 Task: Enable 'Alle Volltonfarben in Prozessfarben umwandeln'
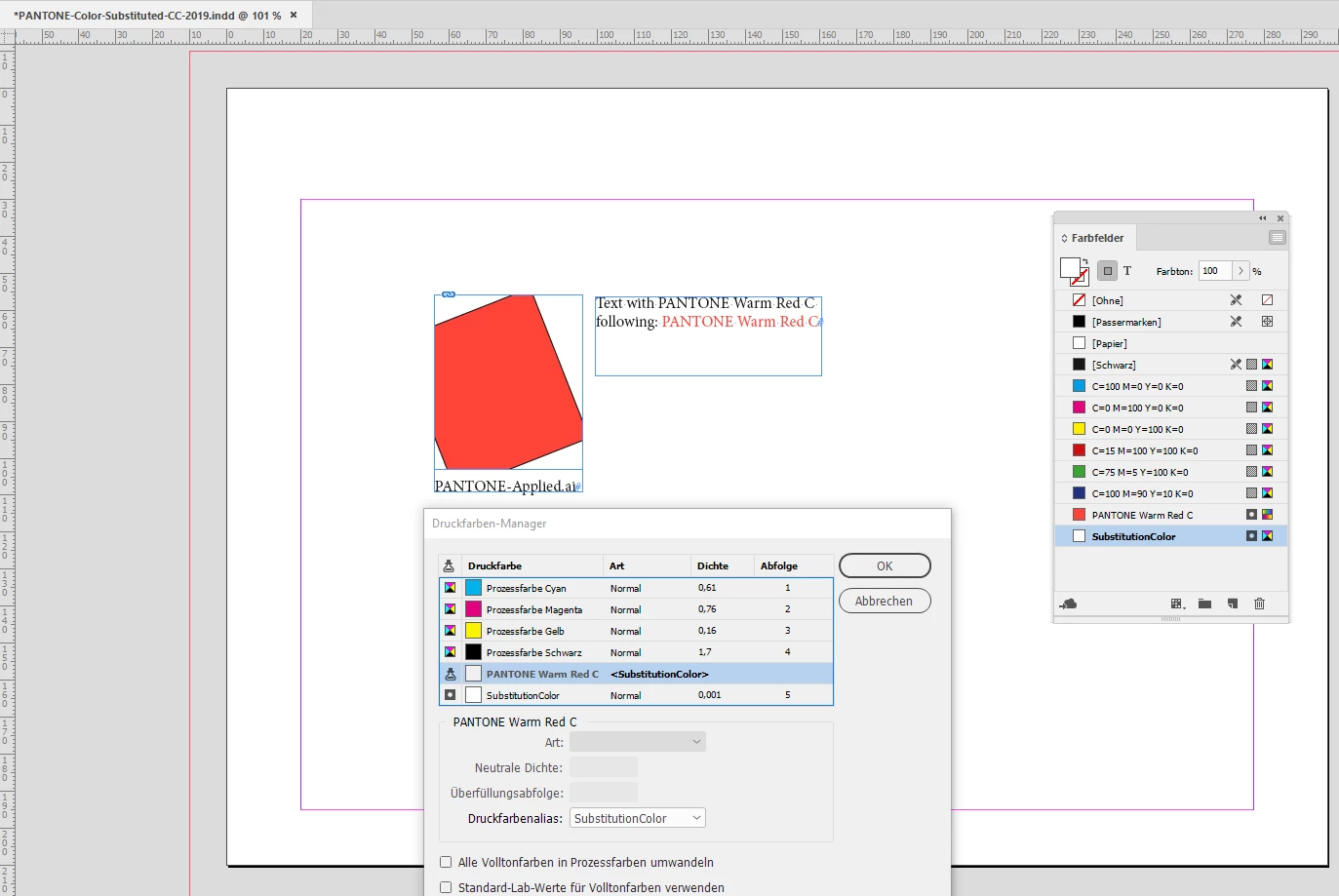coord(446,862)
